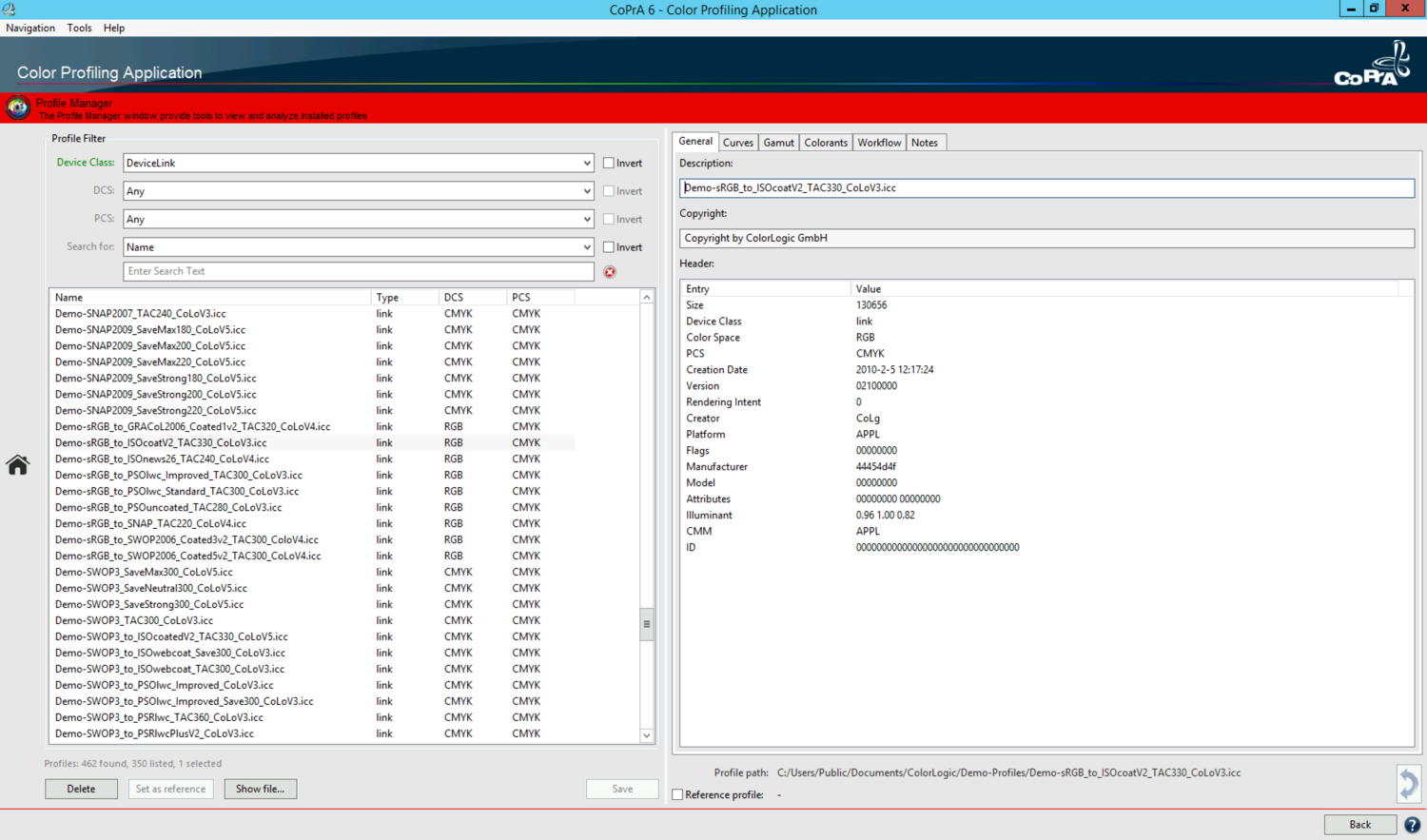Click the Profile Manager color wheel icon
The image size is (1427, 840).
pyautogui.click(x=17, y=107)
